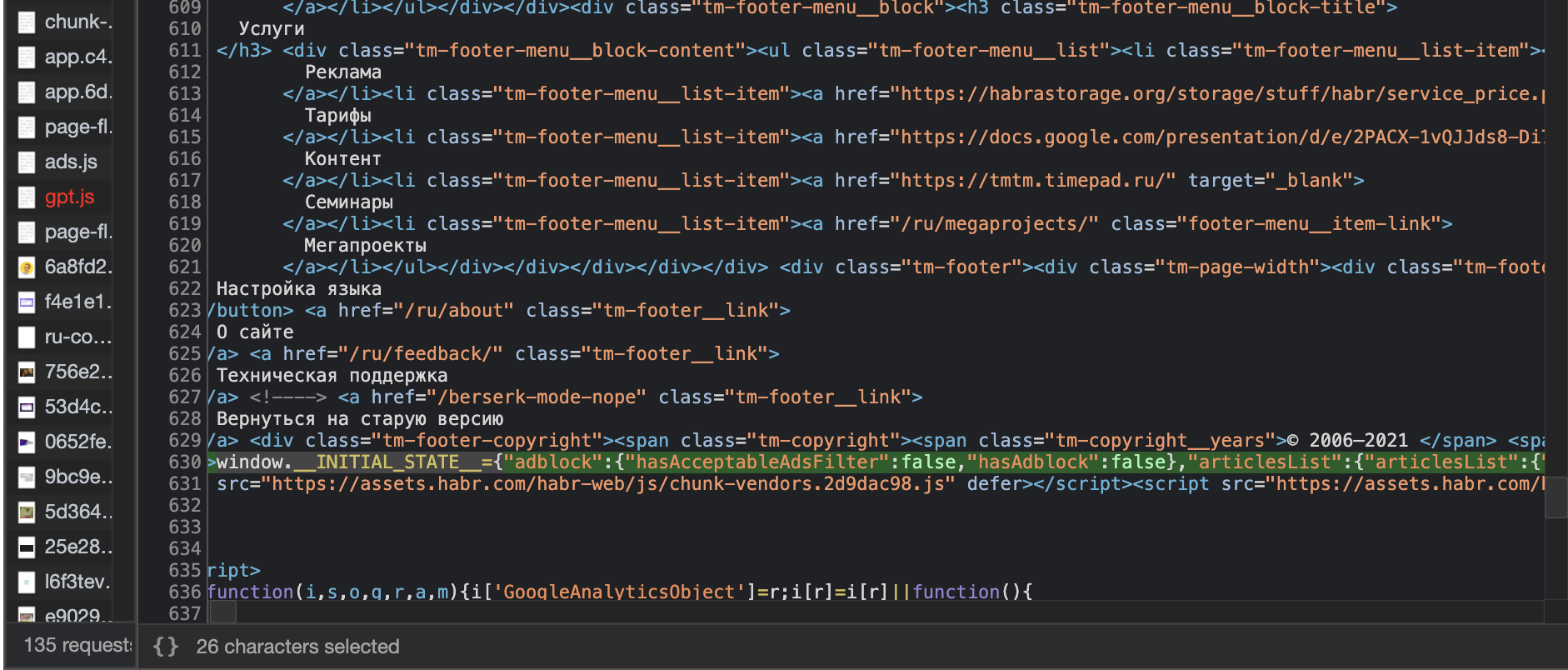Click the "135 requests" status text
The image size is (1568, 670).
77,645
